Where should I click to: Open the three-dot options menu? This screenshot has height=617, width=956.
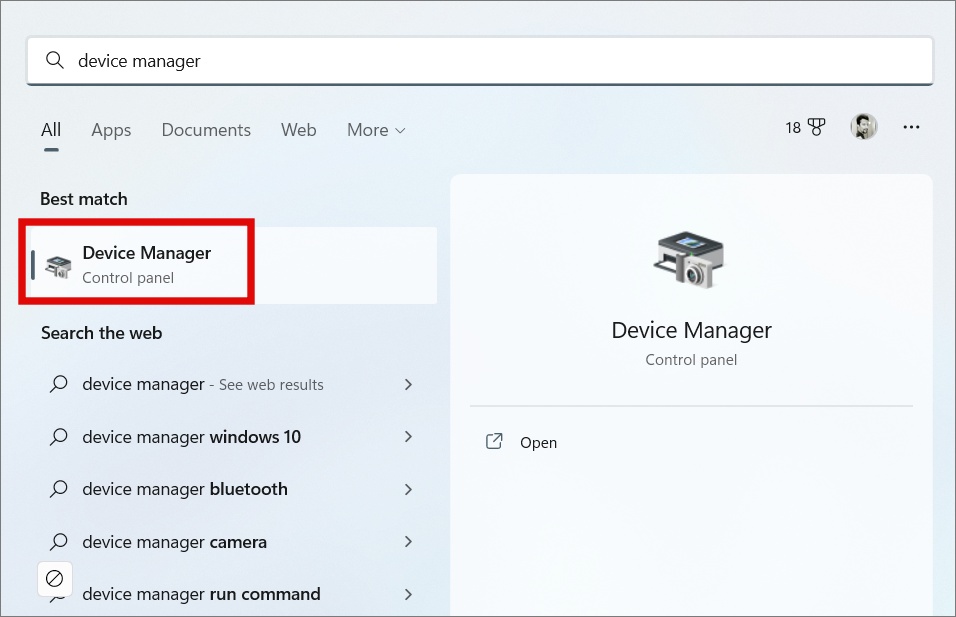(x=911, y=127)
